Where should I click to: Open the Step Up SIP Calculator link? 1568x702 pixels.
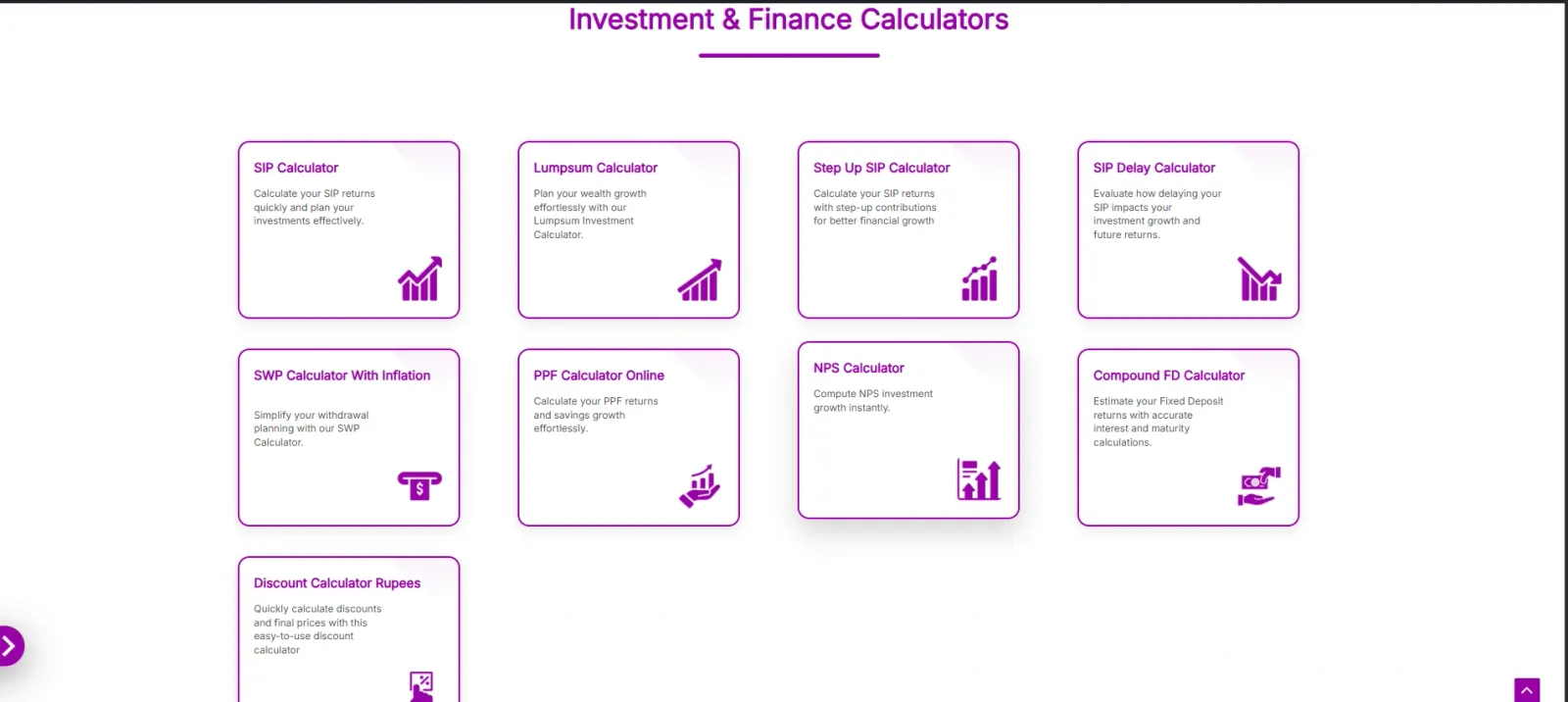[881, 168]
